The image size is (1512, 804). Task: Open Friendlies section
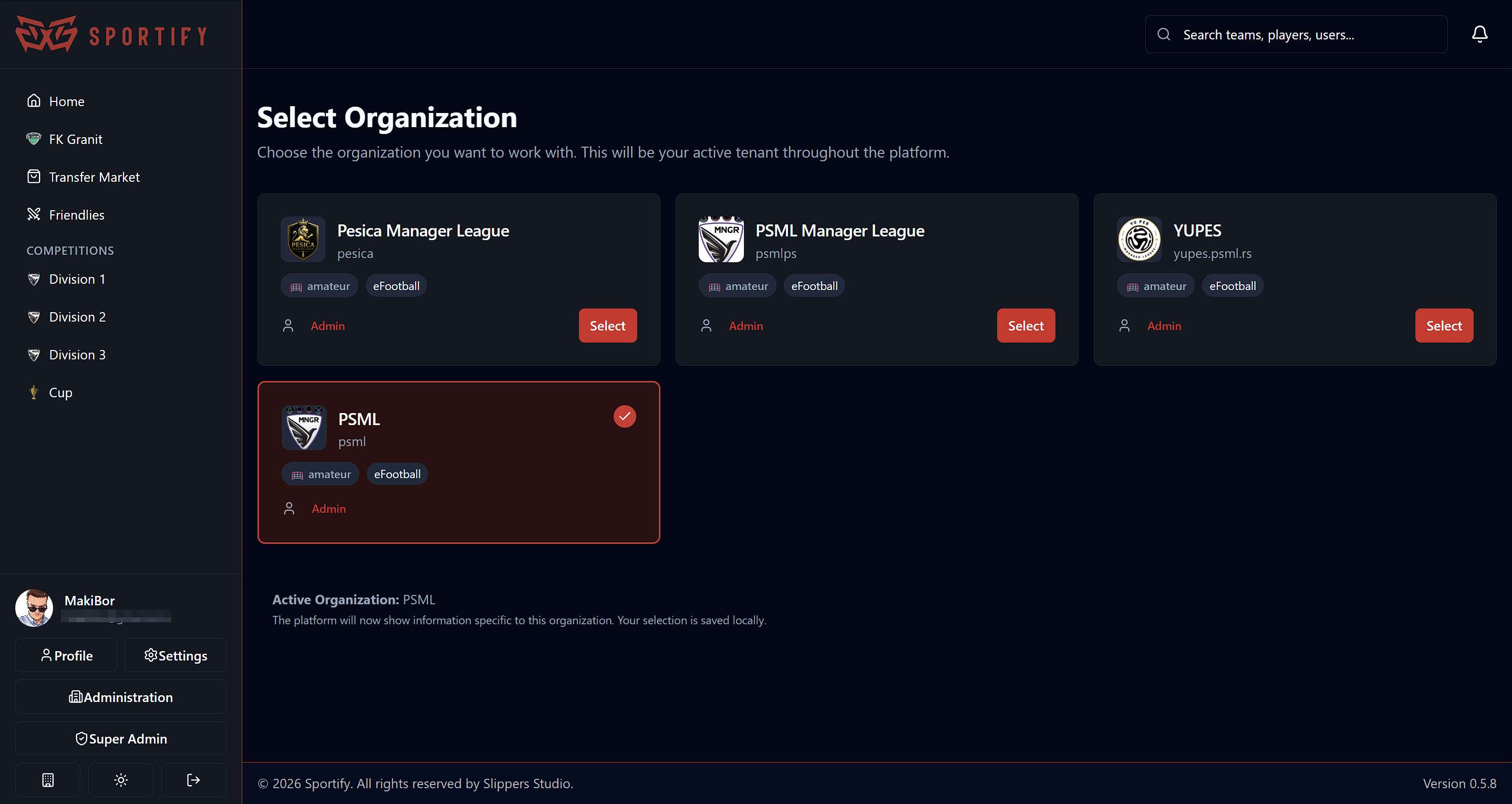click(x=121, y=215)
